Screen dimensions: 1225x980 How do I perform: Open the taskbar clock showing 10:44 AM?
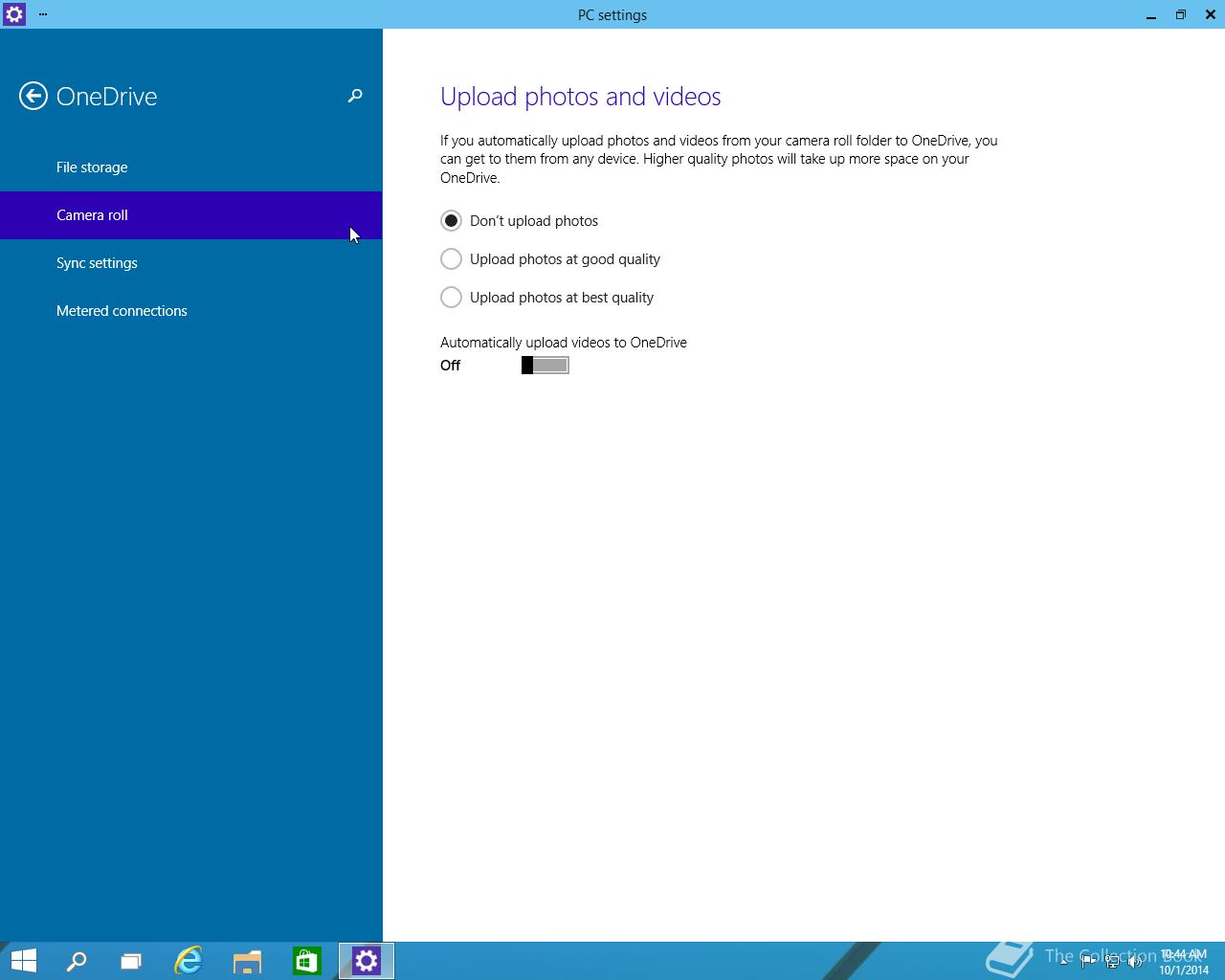click(1184, 962)
